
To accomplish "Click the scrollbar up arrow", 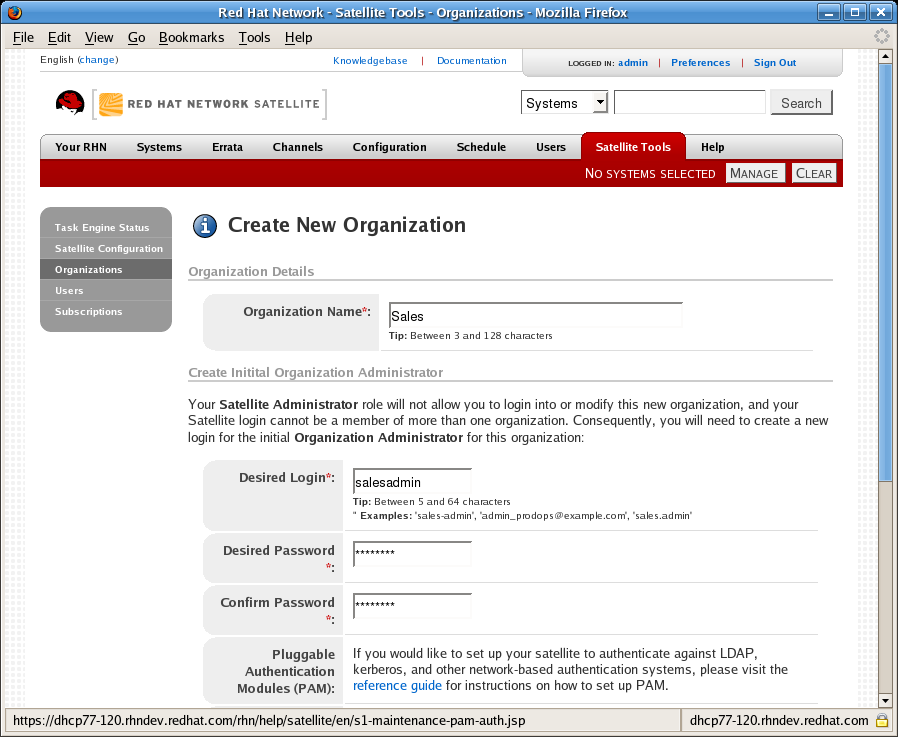I will pos(885,57).
